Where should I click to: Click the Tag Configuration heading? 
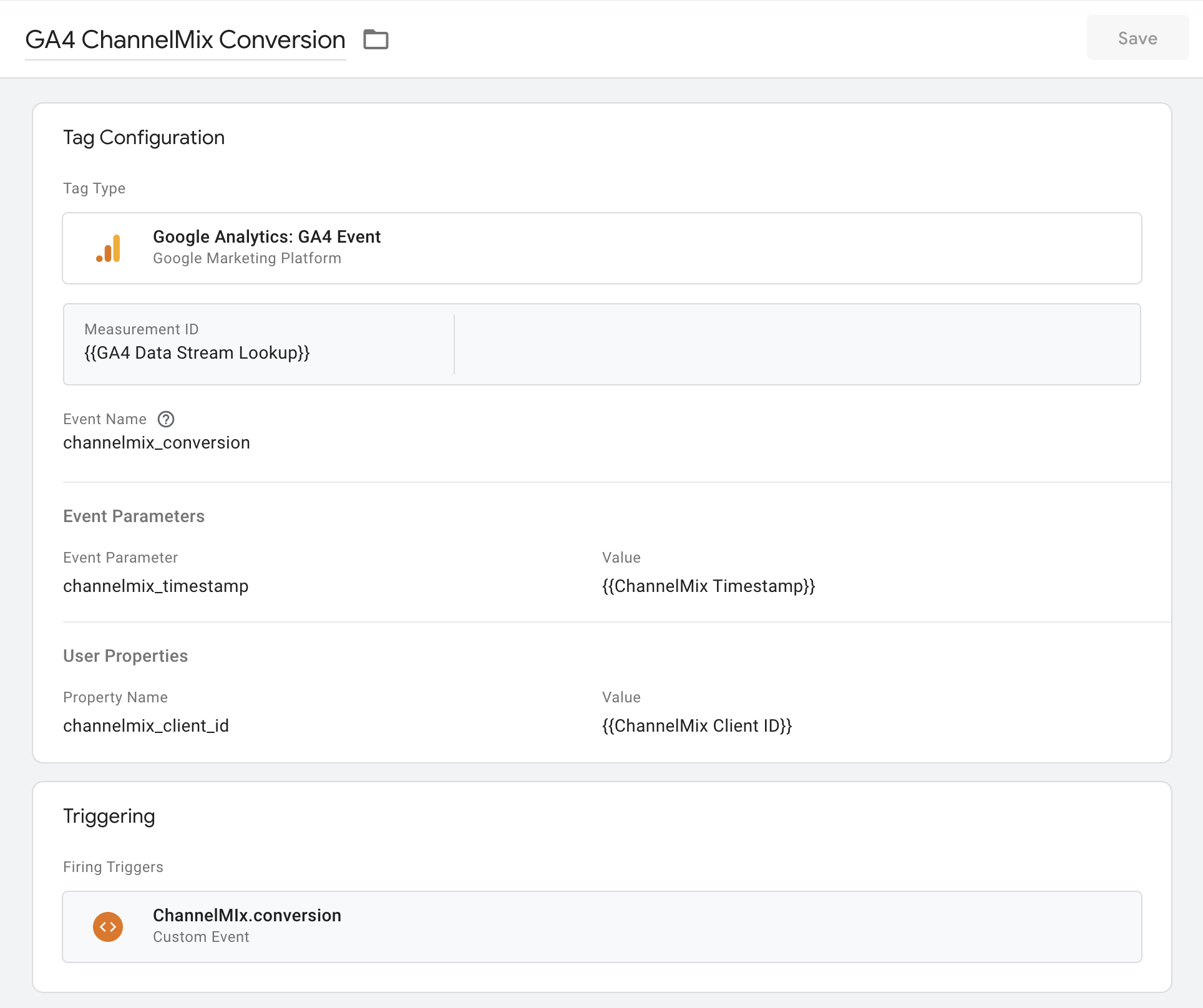coord(144,138)
